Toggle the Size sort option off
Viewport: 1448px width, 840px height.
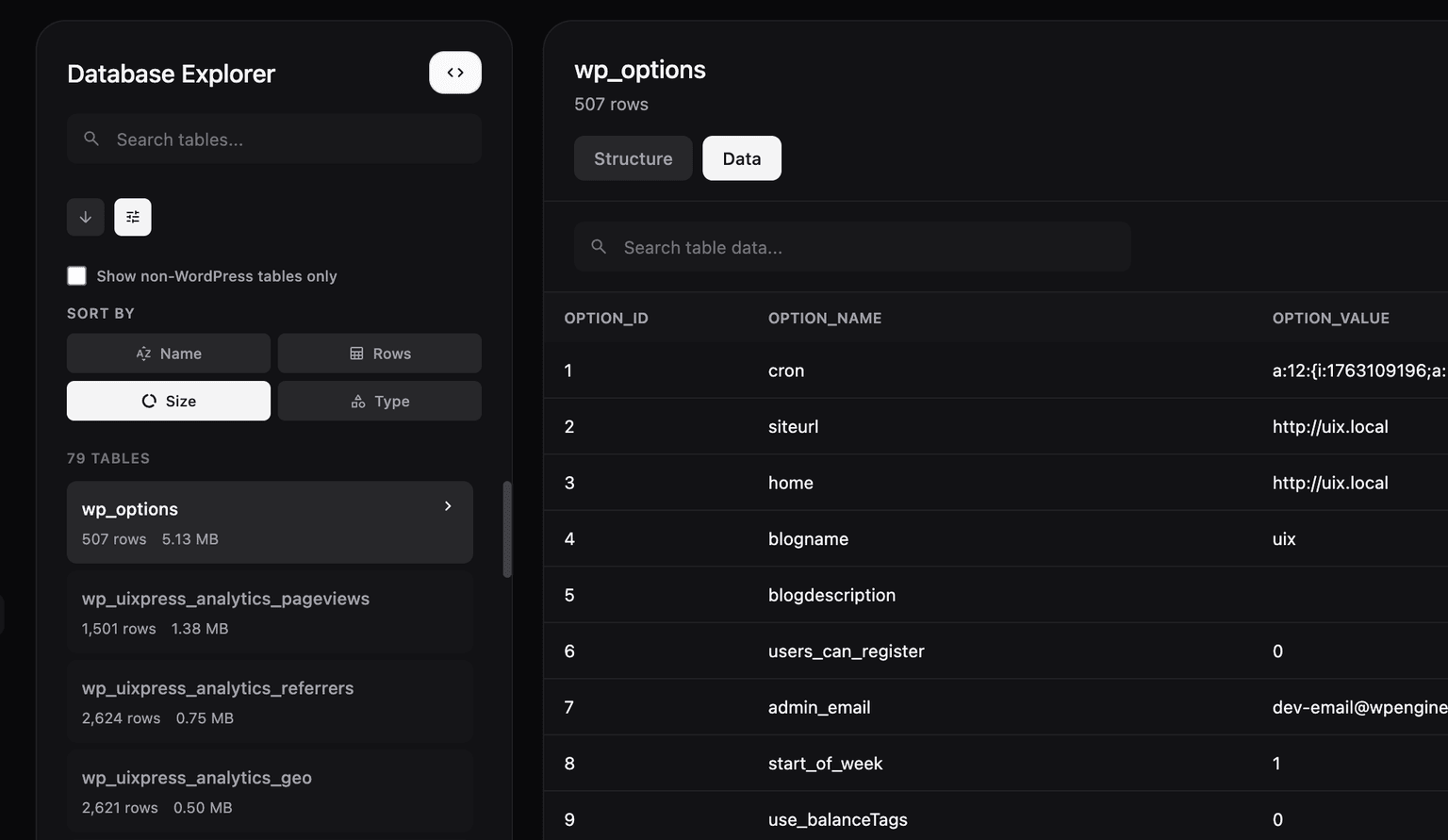[168, 401]
